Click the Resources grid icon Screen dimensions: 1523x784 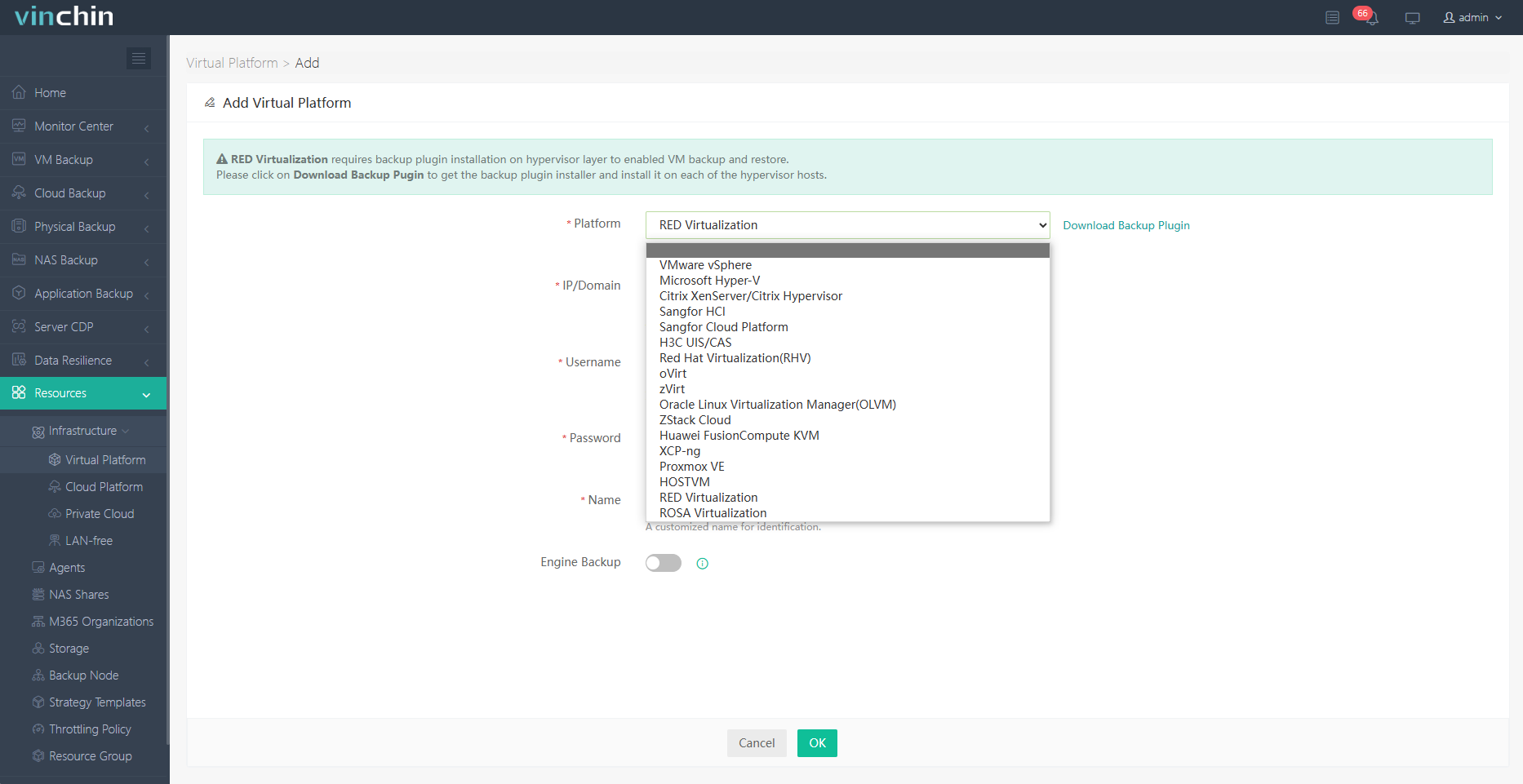[x=19, y=392]
